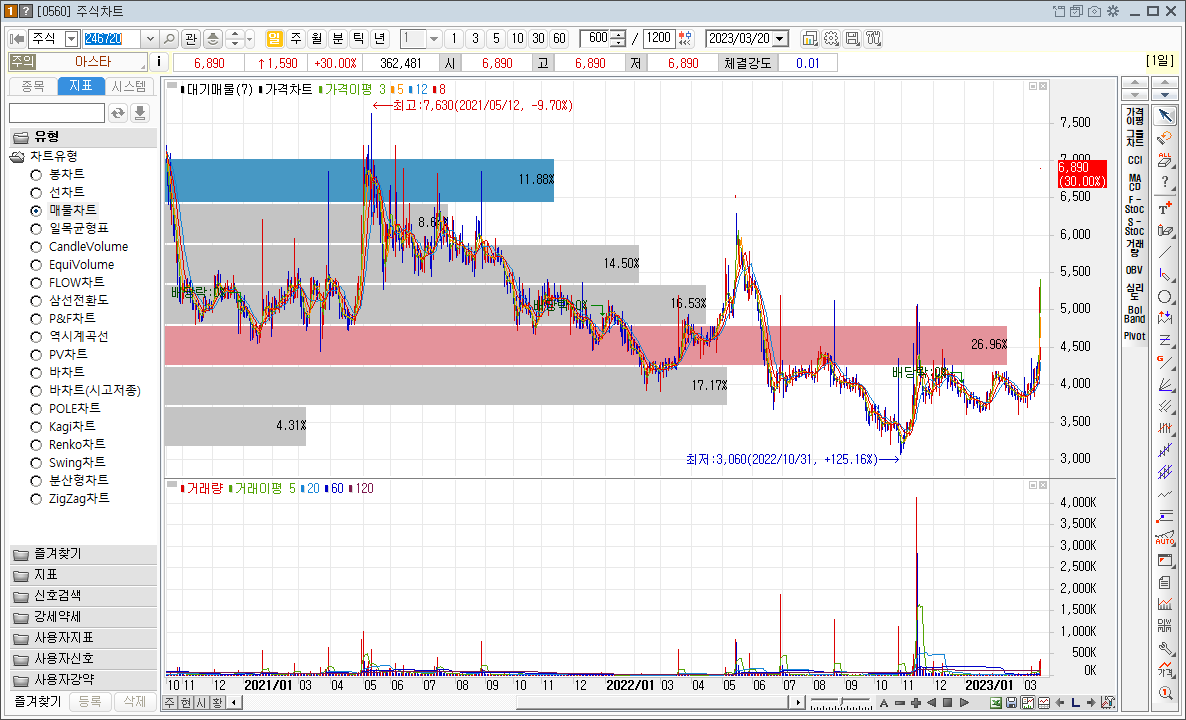Viewport: 1186px width, 720px height.
Task: Expand the 신호검색 folder section
Action: [x=83, y=596]
